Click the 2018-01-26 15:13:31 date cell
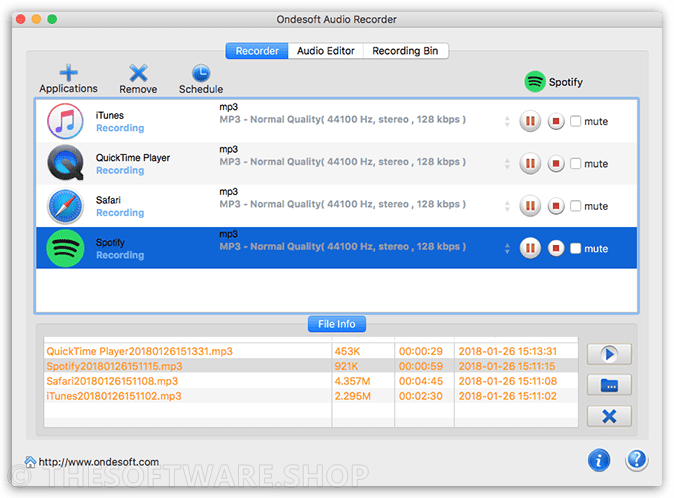This screenshot has height=498, width=674. [x=508, y=351]
